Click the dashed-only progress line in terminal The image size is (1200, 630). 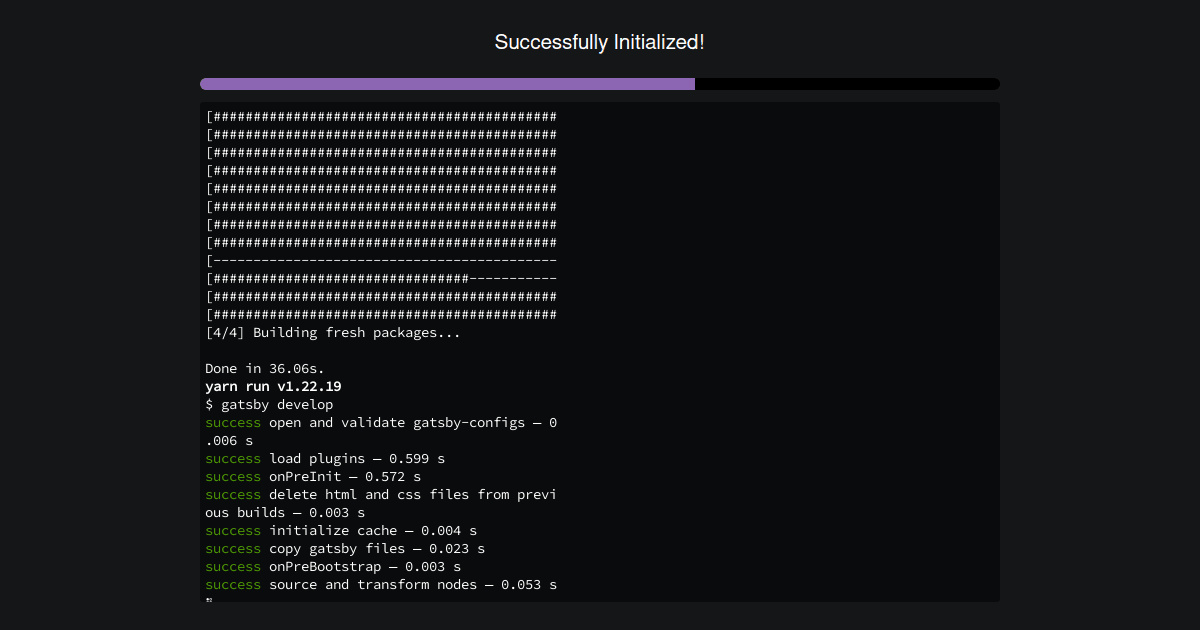click(381, 260)
